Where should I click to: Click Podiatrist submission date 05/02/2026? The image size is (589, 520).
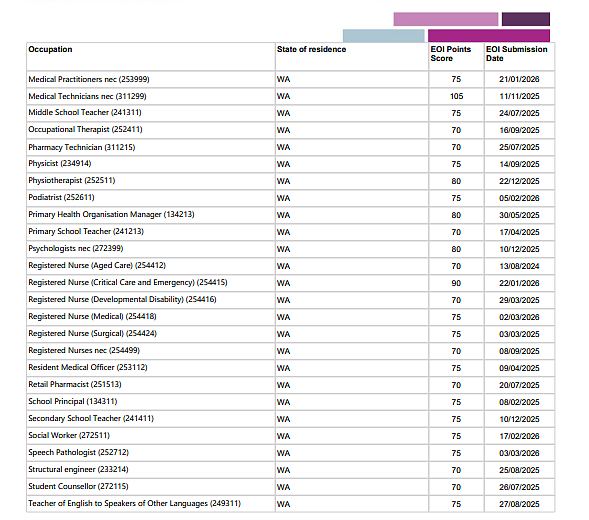coord(519,198)
